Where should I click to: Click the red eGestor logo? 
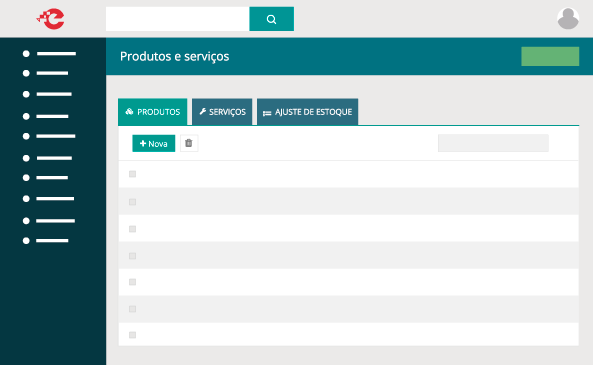point(51,19)
